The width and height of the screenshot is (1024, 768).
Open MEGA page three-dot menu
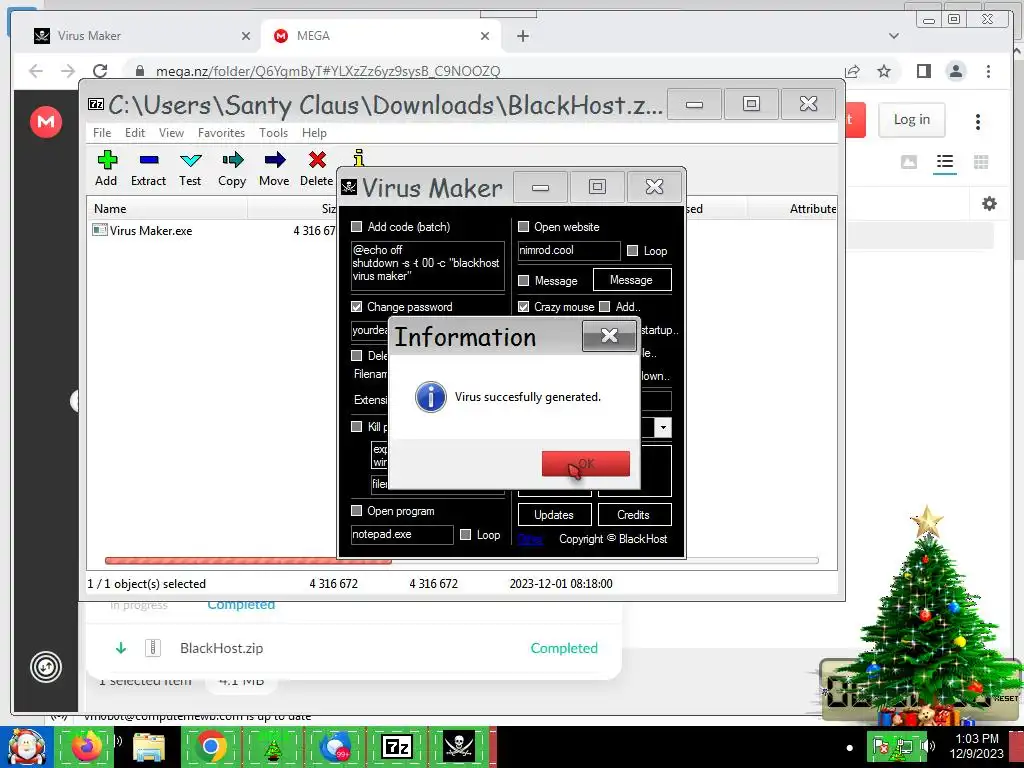click(x=978, y=121)
